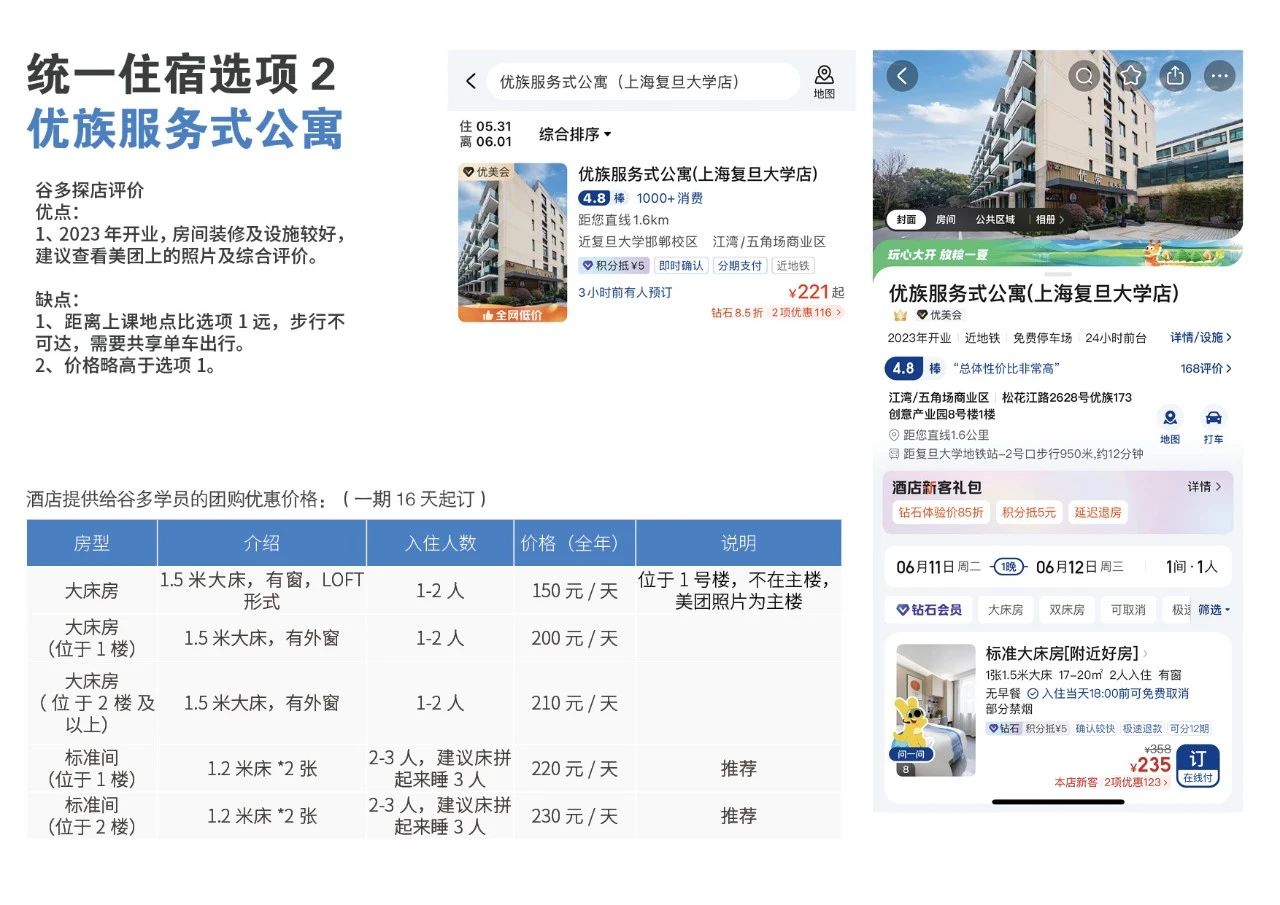Click the 房型 table header cell
The image size is (1280, 905).
point(92,543)
